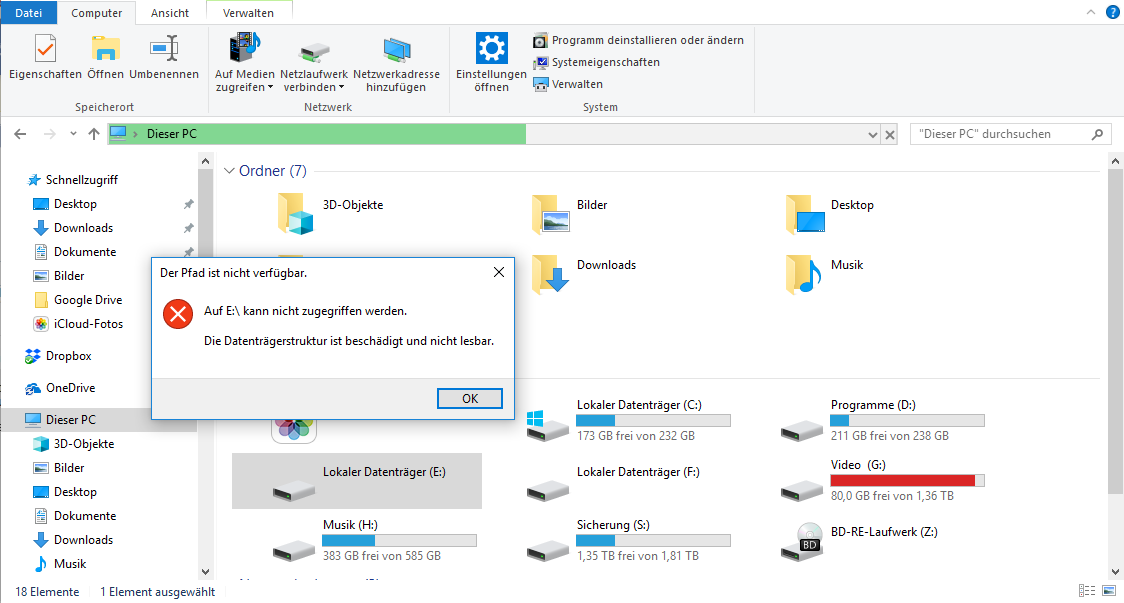Select the Video (G:) drive

[x=882, y=480]
